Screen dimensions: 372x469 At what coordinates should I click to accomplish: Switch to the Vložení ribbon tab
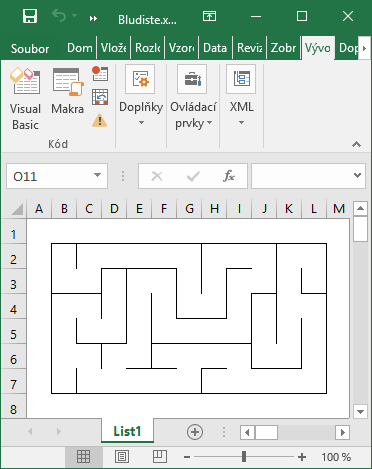pos(114,48)
